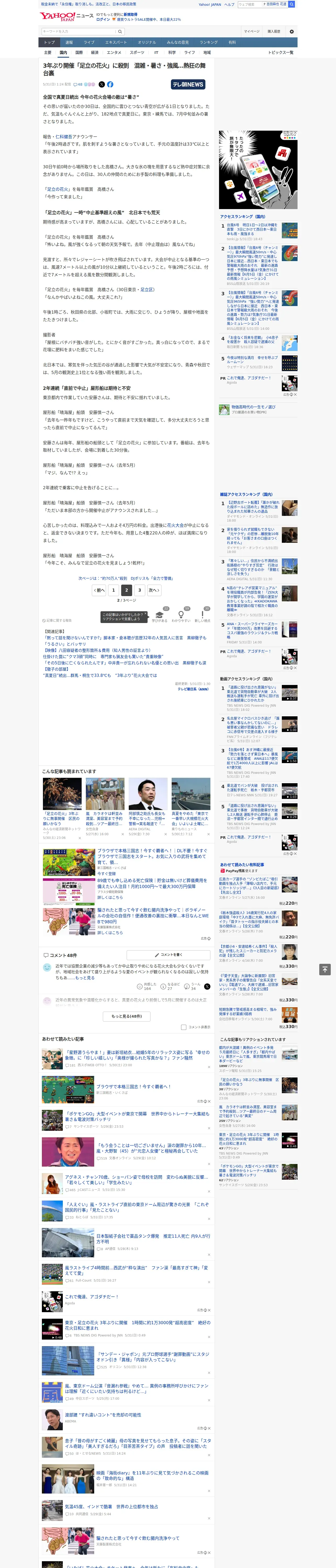Share the article on X
The width and height of the screenshot is (336, 1568).
coord(102,85)
